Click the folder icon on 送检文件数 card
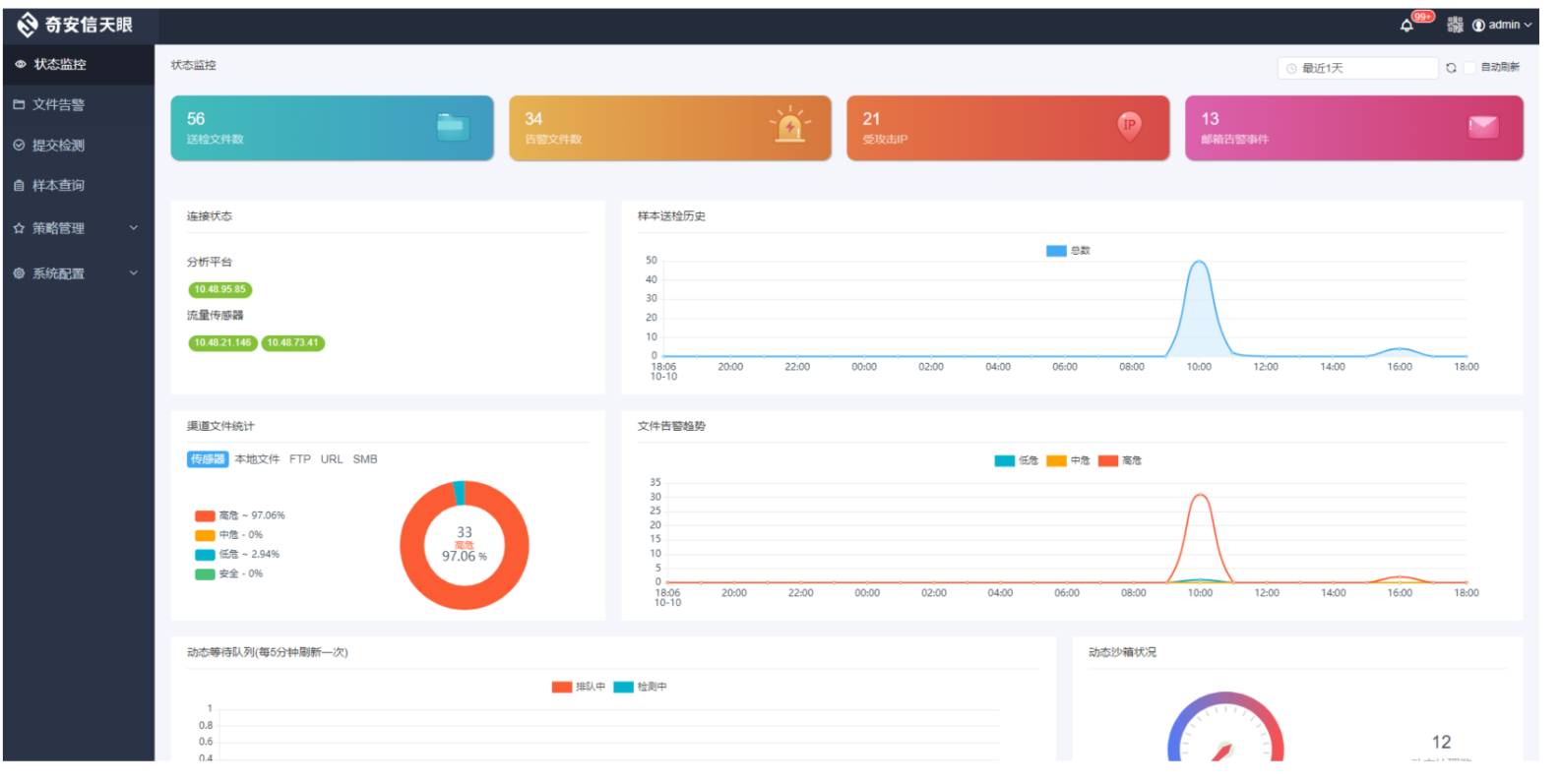 coord(453,127)
